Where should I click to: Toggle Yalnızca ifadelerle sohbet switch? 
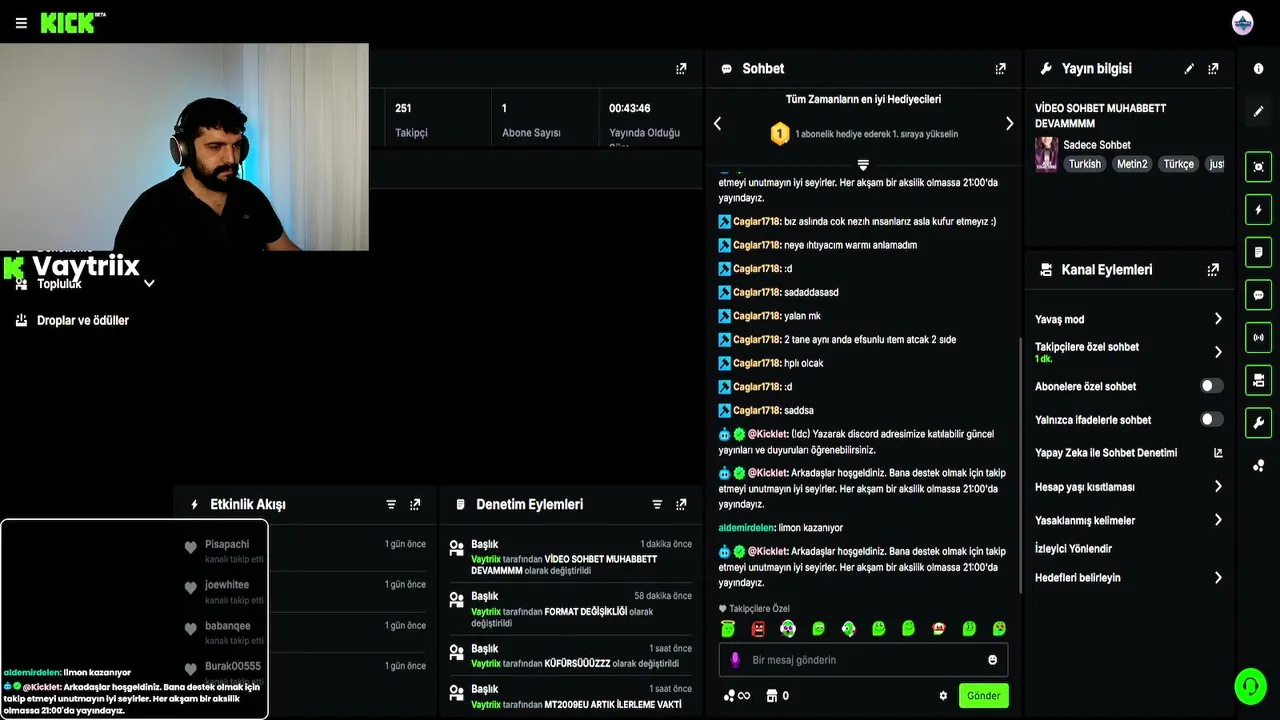pos(1211,420)
